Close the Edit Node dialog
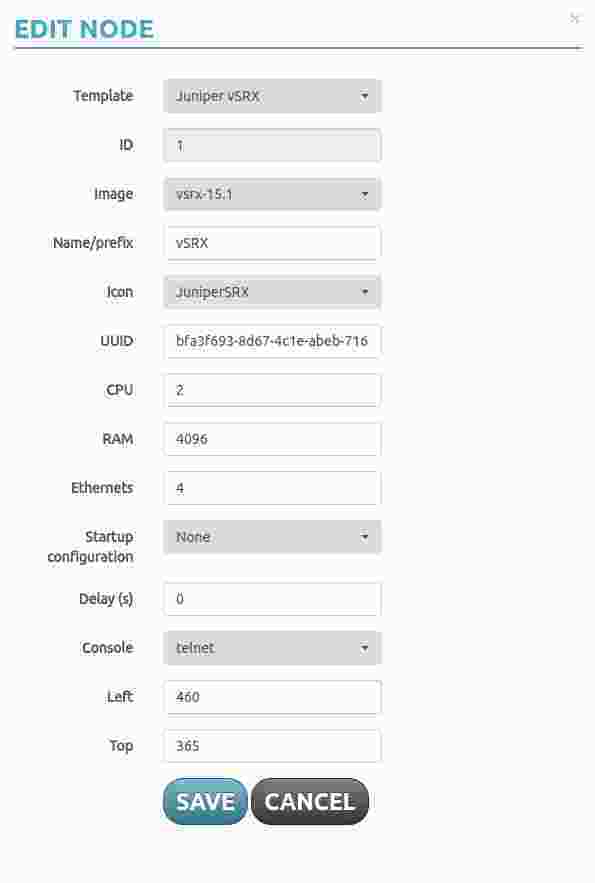This screenshot has height=883, width=595. pyautogui.click(x=574, y=19)
